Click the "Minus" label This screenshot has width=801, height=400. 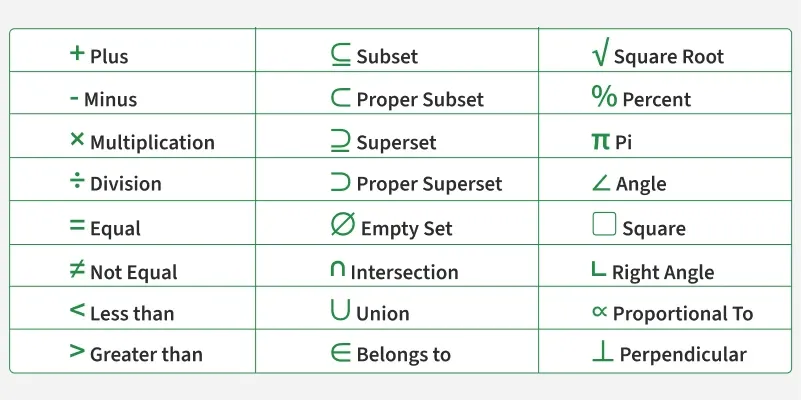pyautogui.click(x=110, y=100)
